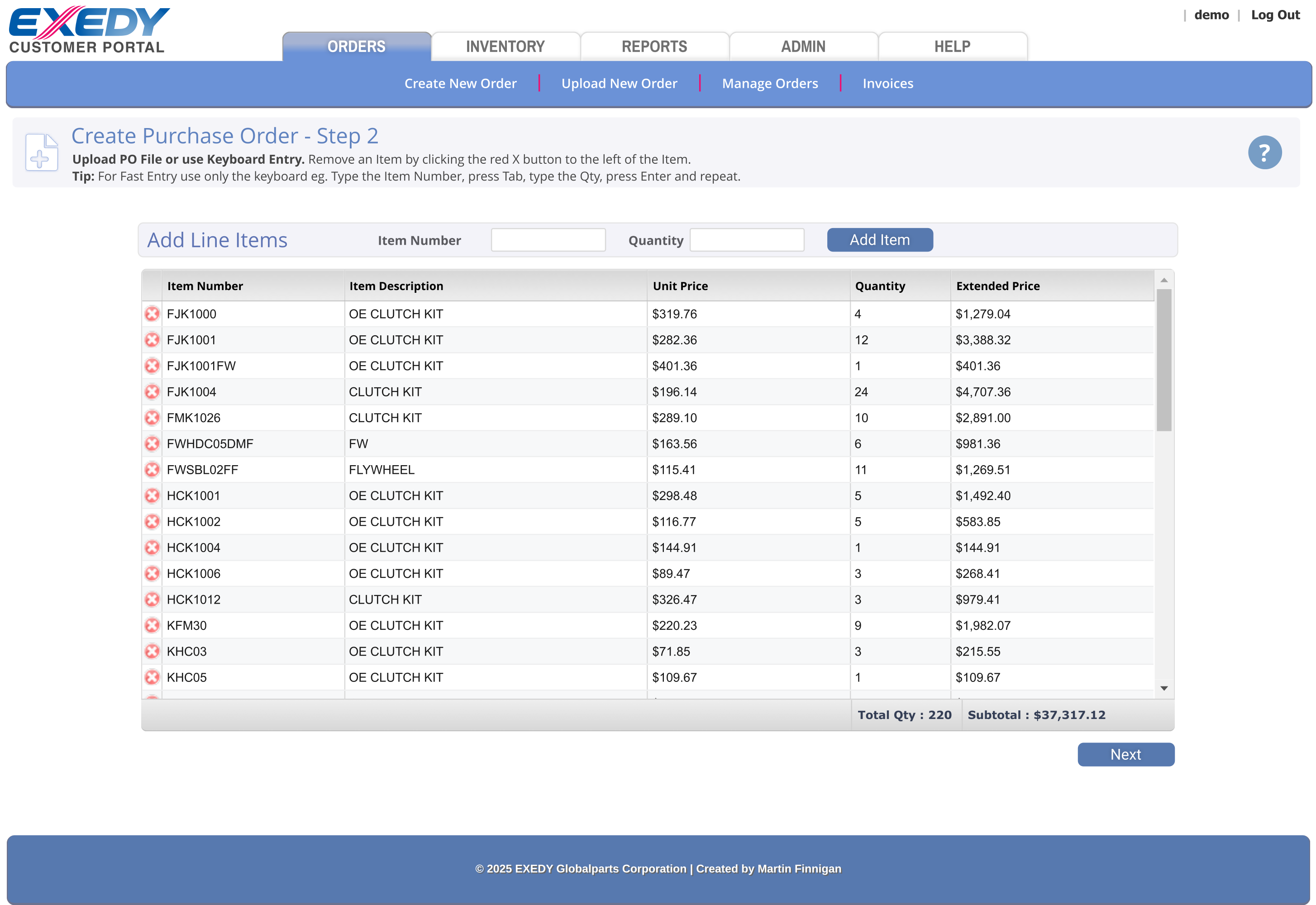Remove item FJK1004 from order
Screen dimensions: 1316x905
(152, 392)
